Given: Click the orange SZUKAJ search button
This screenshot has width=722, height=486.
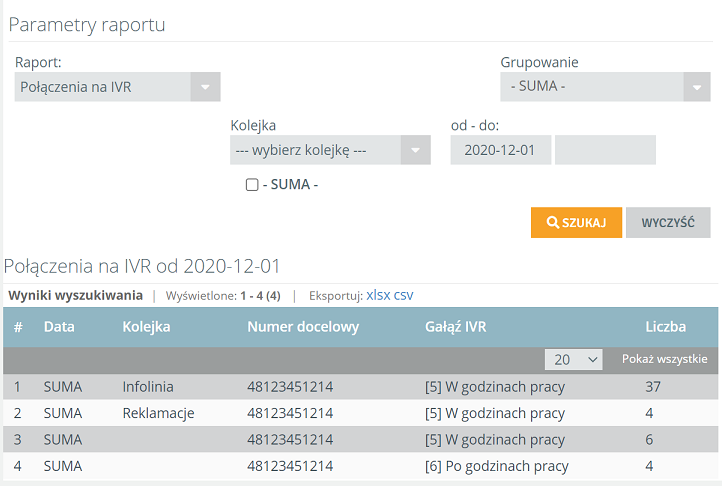Looking at the screenshot, I should [x=576, y=223].
